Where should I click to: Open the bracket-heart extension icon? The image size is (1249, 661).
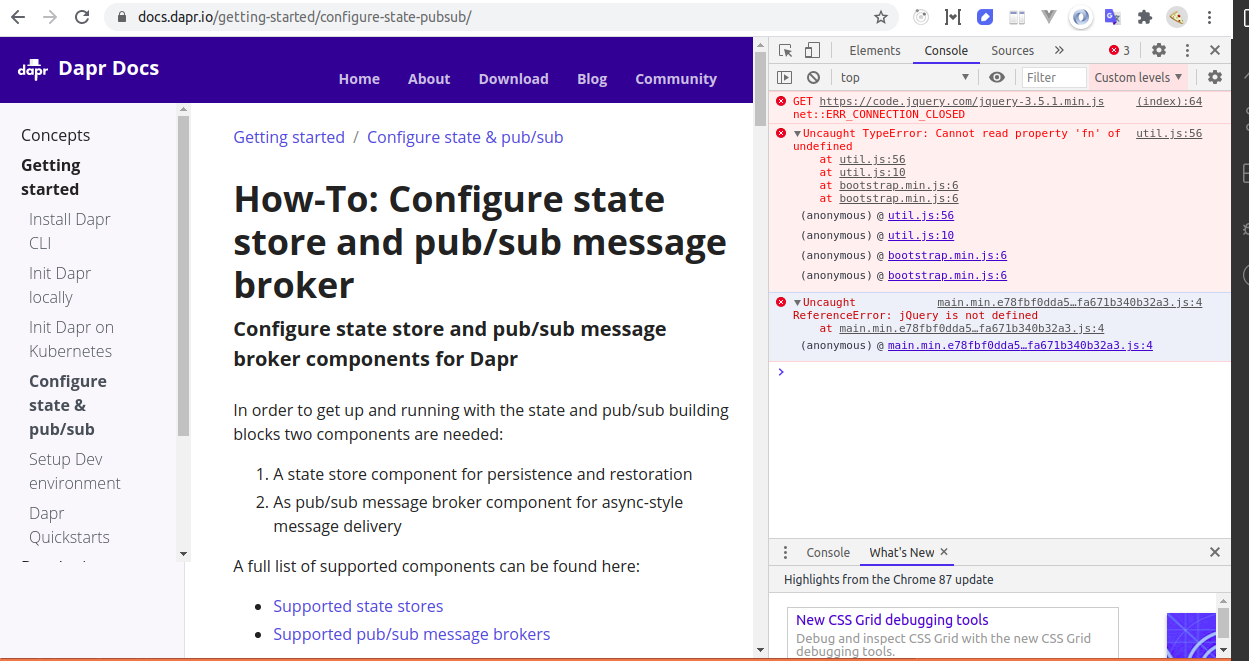[953, 17]
